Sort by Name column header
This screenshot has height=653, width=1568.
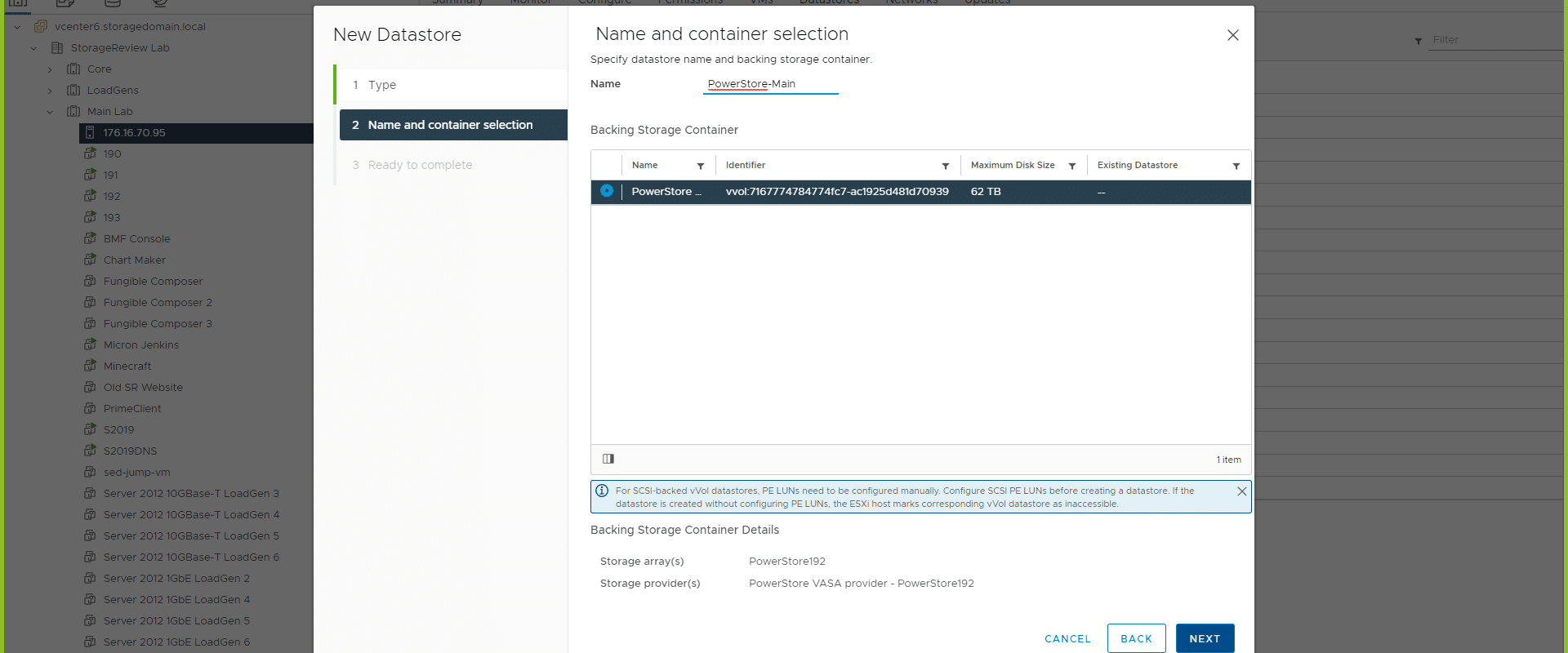click(x=644, y=165)
